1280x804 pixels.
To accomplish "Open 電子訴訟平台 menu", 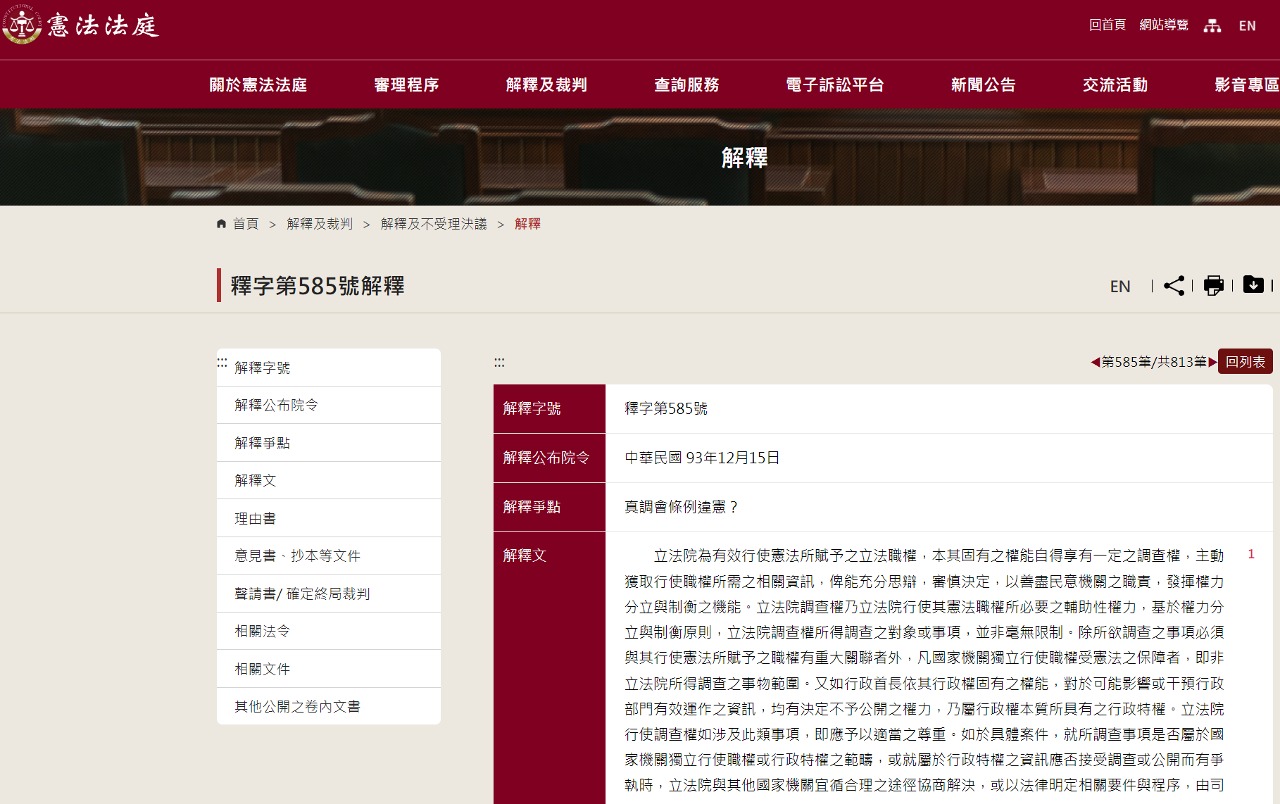I will 835,85.
